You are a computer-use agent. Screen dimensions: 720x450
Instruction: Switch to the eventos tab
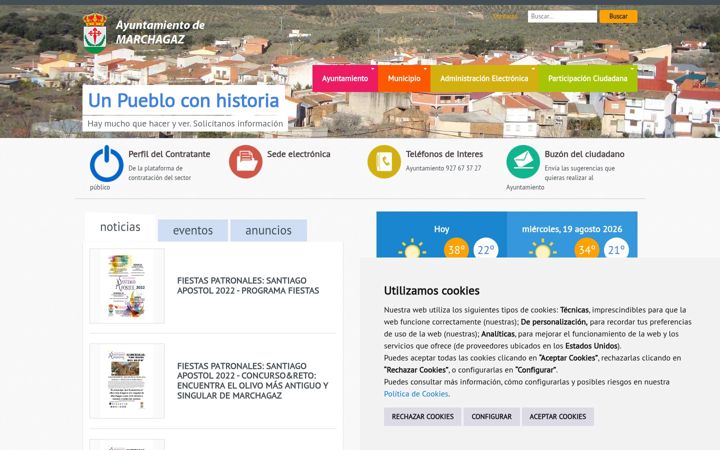193,230
